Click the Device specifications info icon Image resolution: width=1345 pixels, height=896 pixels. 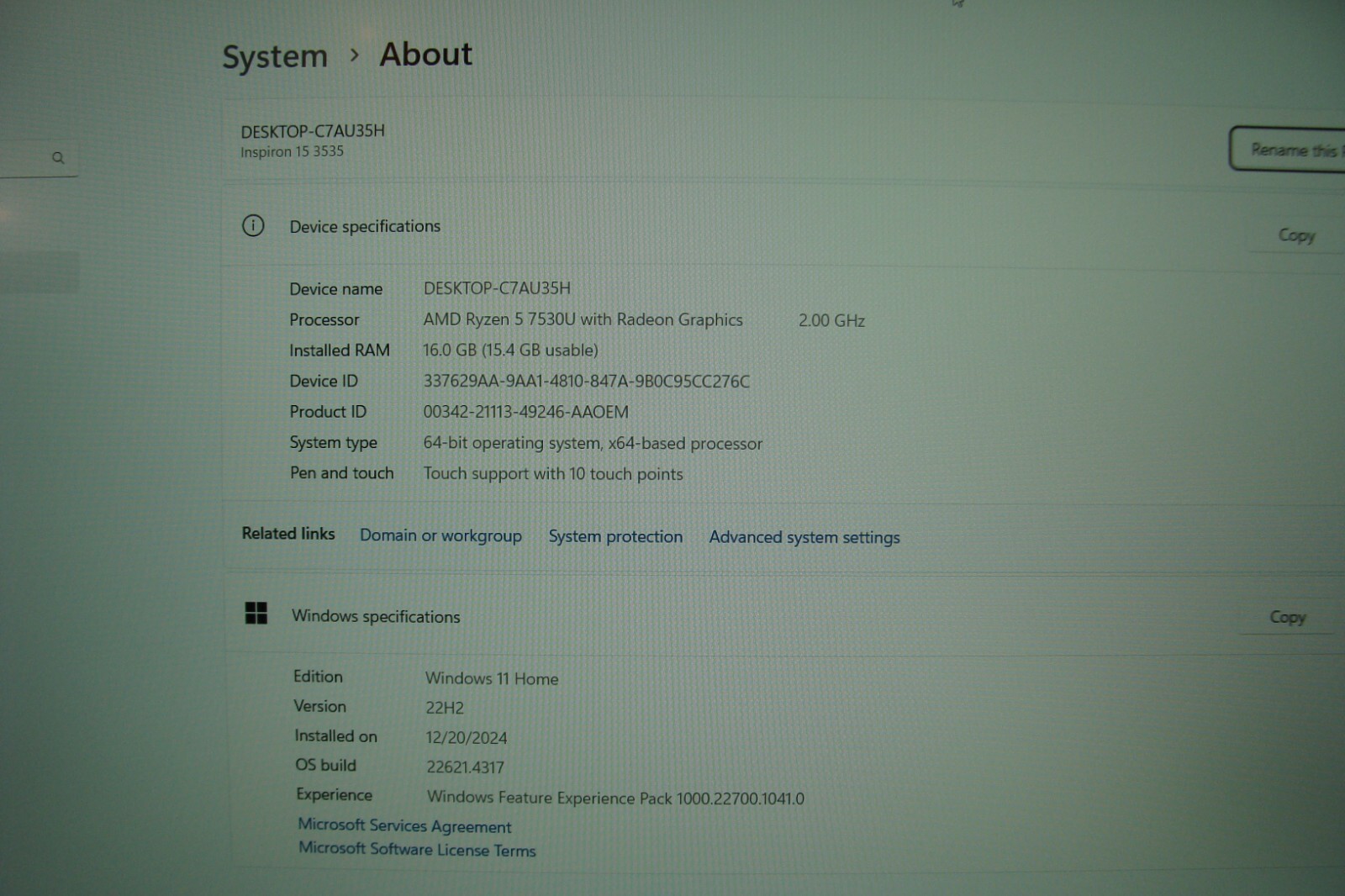pos(253,225)
